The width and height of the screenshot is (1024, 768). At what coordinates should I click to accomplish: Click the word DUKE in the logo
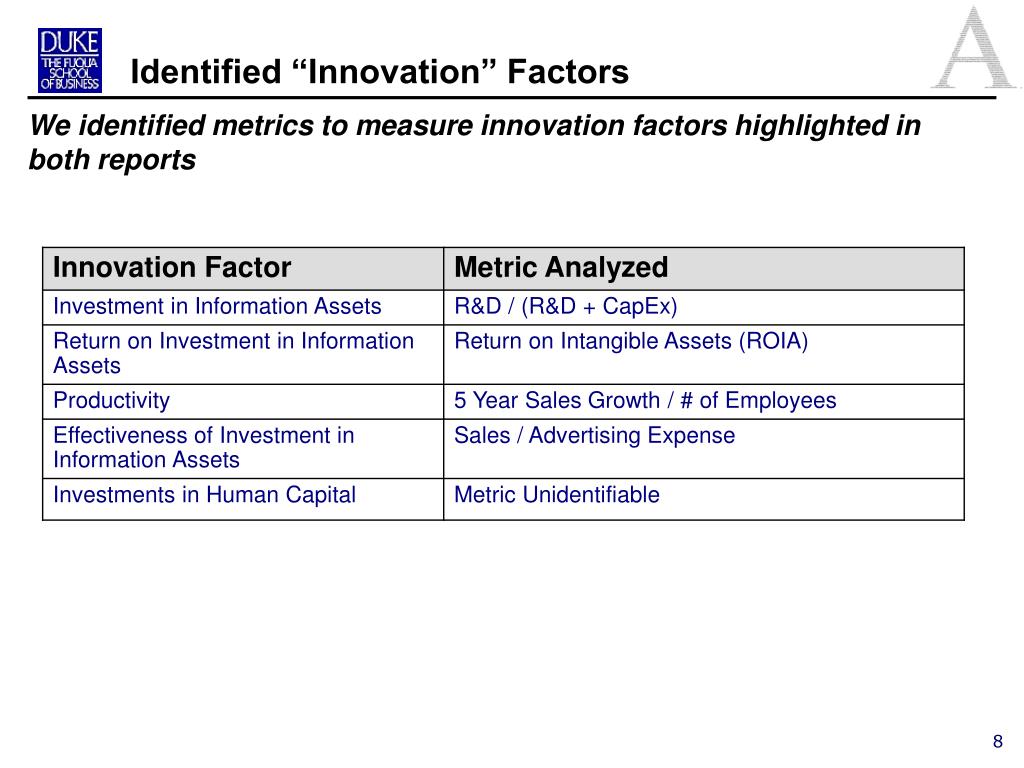click(x=70, y=43)
